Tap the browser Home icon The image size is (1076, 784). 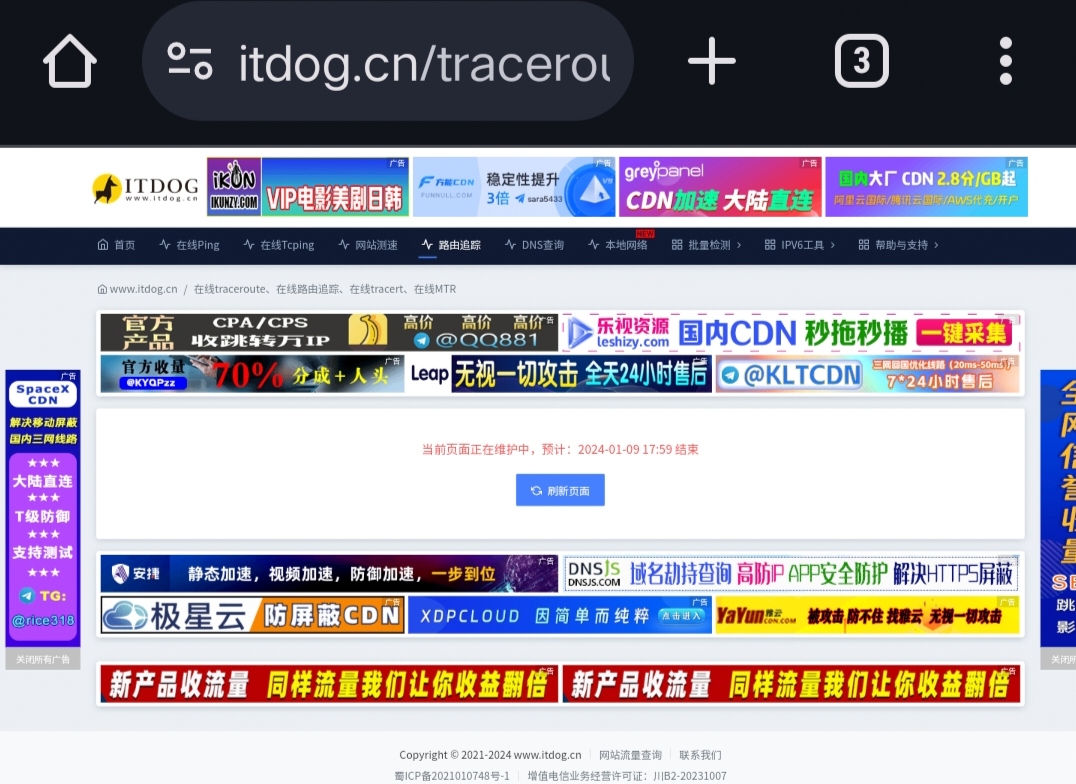coord(68,60)
